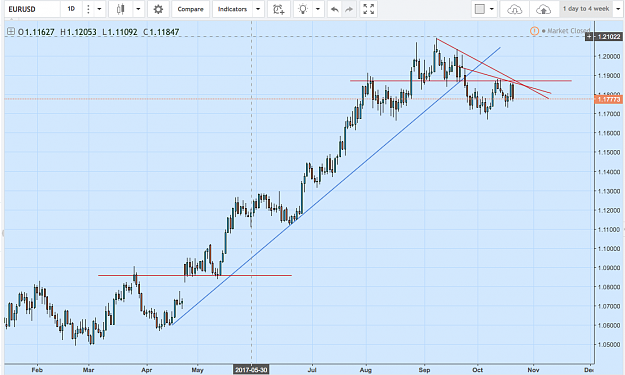Select the square chart layout icon
The image size is (625, 375).
[x=480, y=9]
